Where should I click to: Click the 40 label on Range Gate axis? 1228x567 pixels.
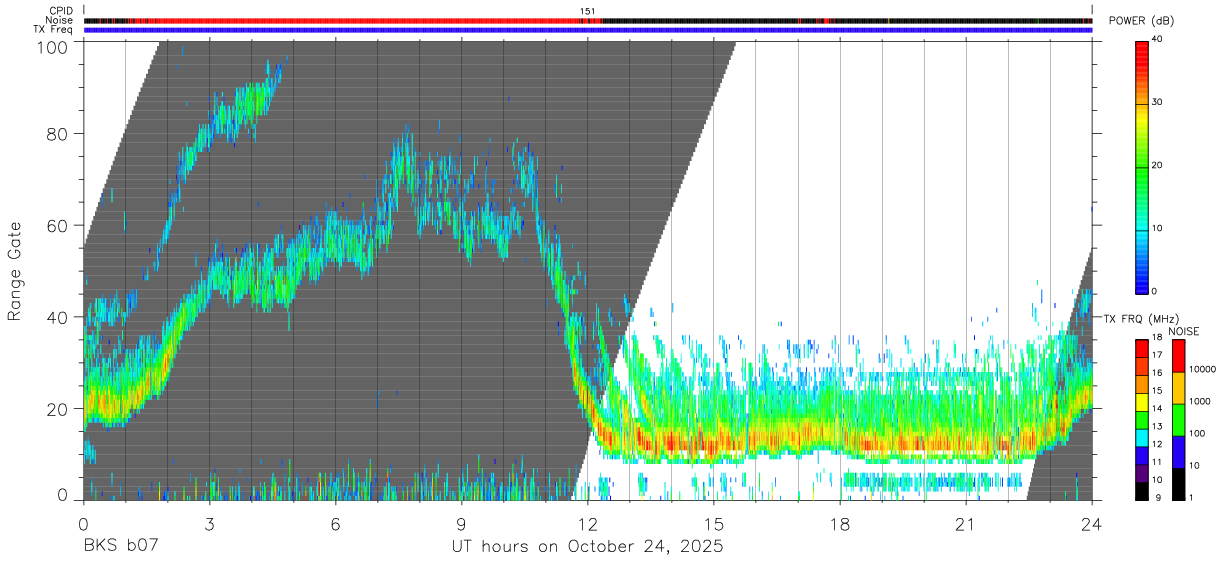(x=57, y=317)
